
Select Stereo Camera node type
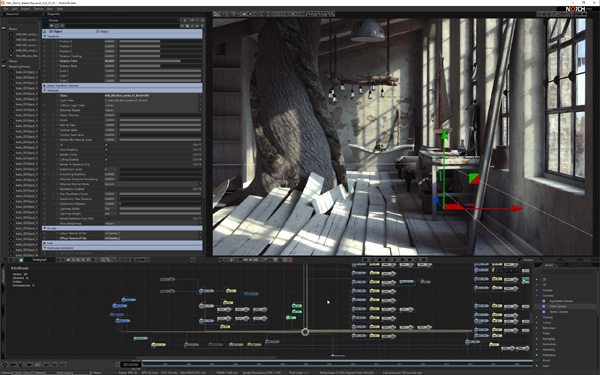pyautogui.click(x=559, y=312)
